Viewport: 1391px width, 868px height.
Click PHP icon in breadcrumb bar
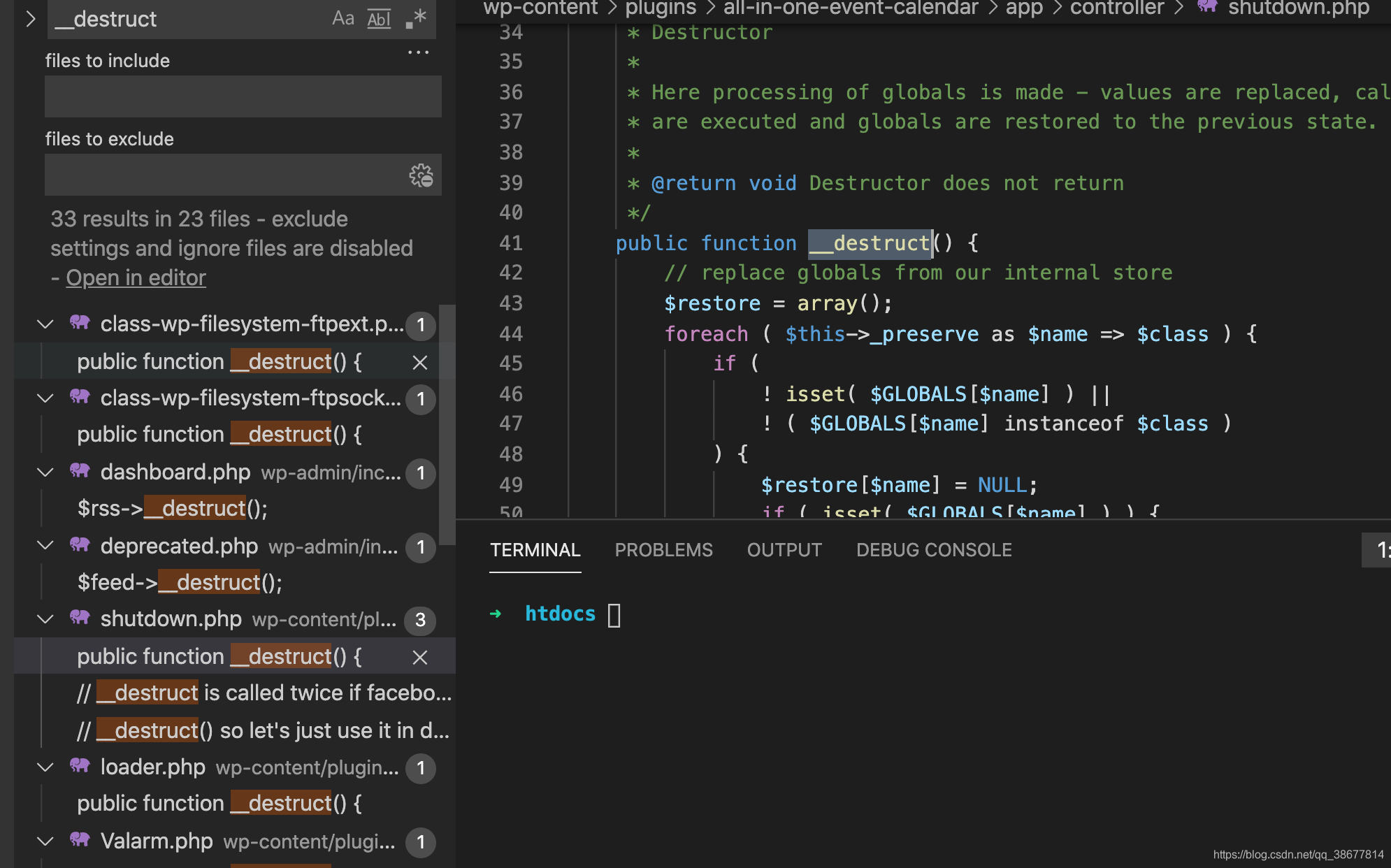coord(1207,6)
